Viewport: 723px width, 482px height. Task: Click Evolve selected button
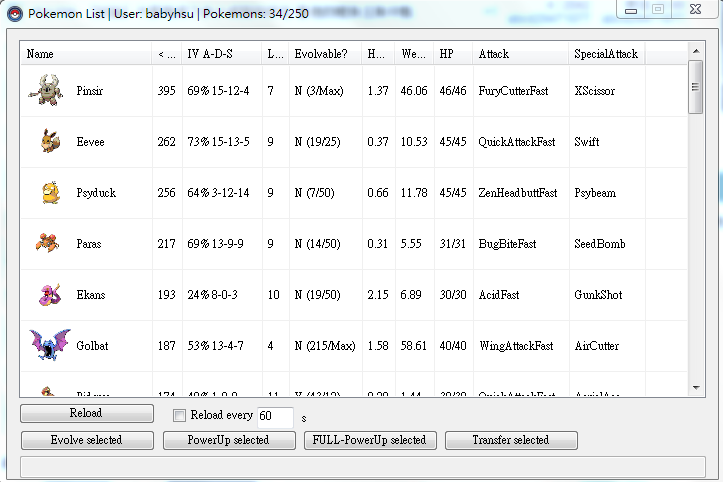coord(87,440)
